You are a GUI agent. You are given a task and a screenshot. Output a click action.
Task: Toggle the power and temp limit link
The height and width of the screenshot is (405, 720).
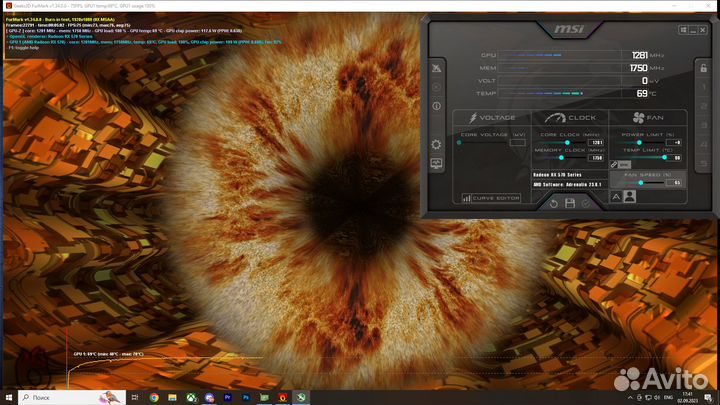614,163
